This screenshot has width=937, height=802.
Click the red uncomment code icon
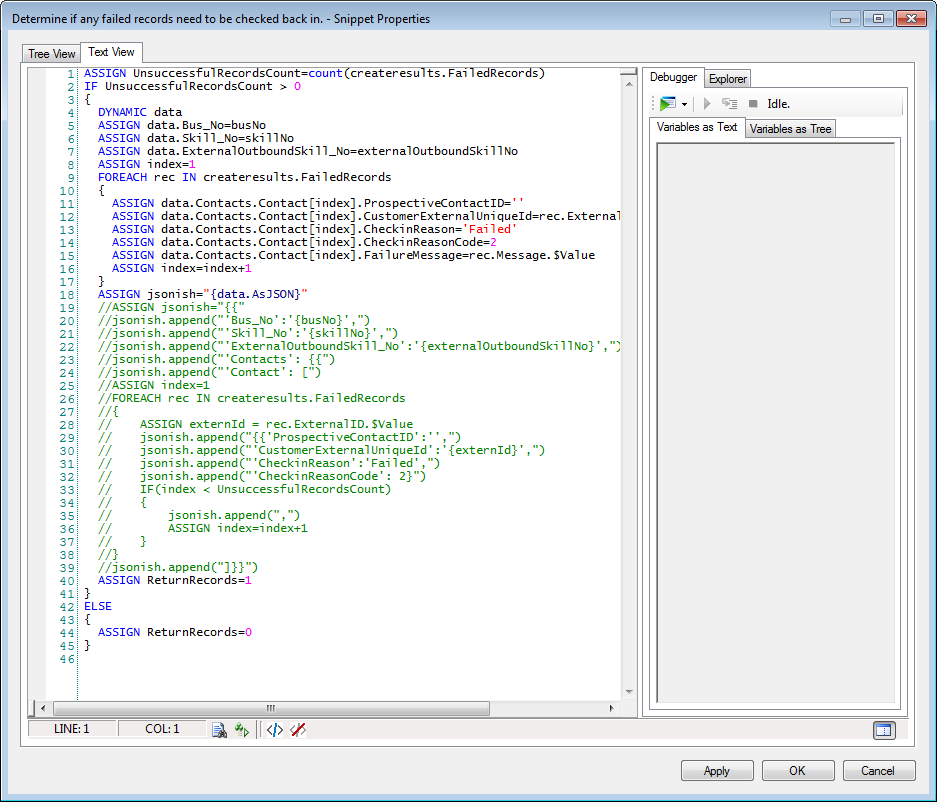click(x=298, y=730)
